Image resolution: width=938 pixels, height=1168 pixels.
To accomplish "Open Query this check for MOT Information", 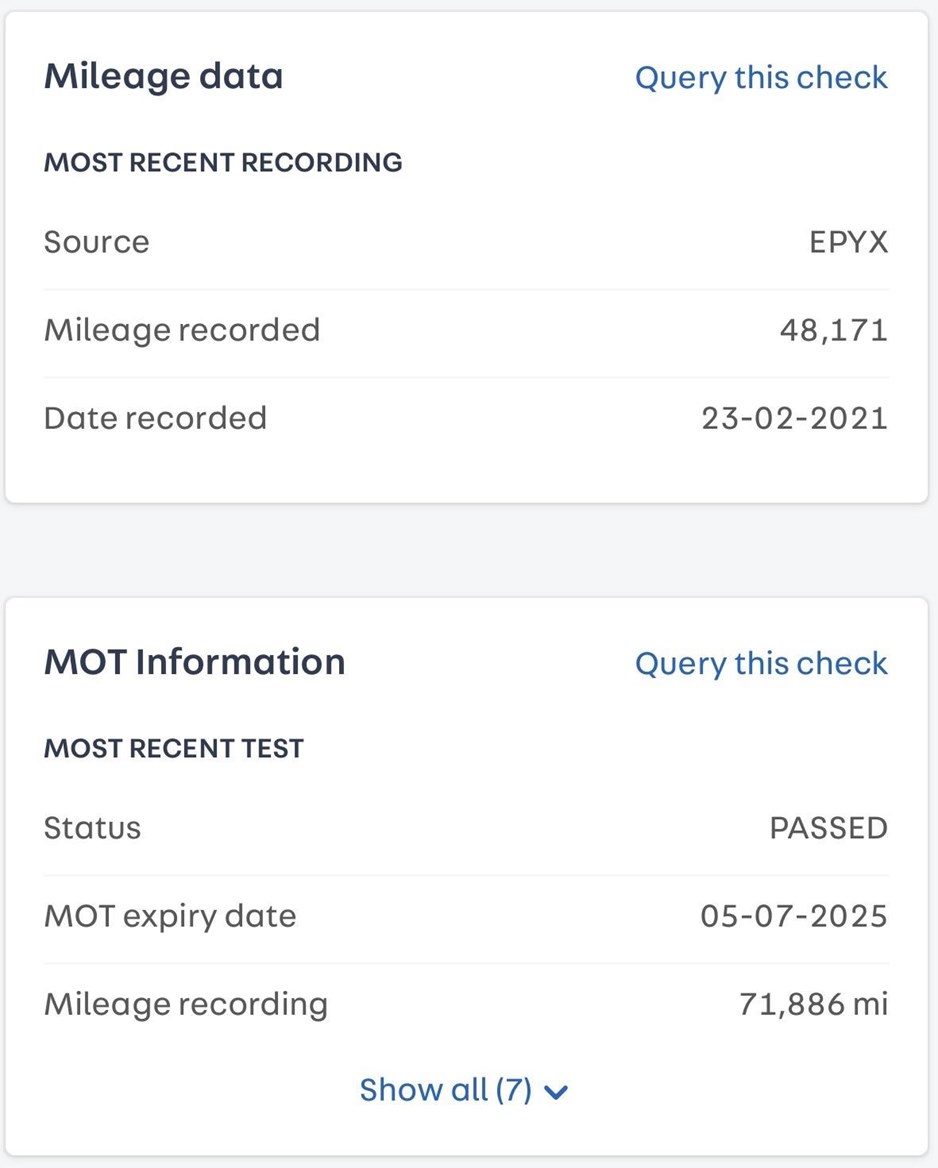I will [761, 663].
